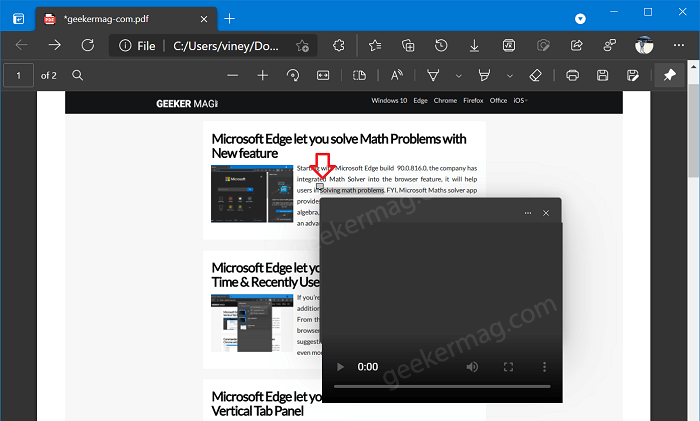Expand the Highlight color dropdown
Viewport: 700px width, 421px height.
[x=510, y=76]
